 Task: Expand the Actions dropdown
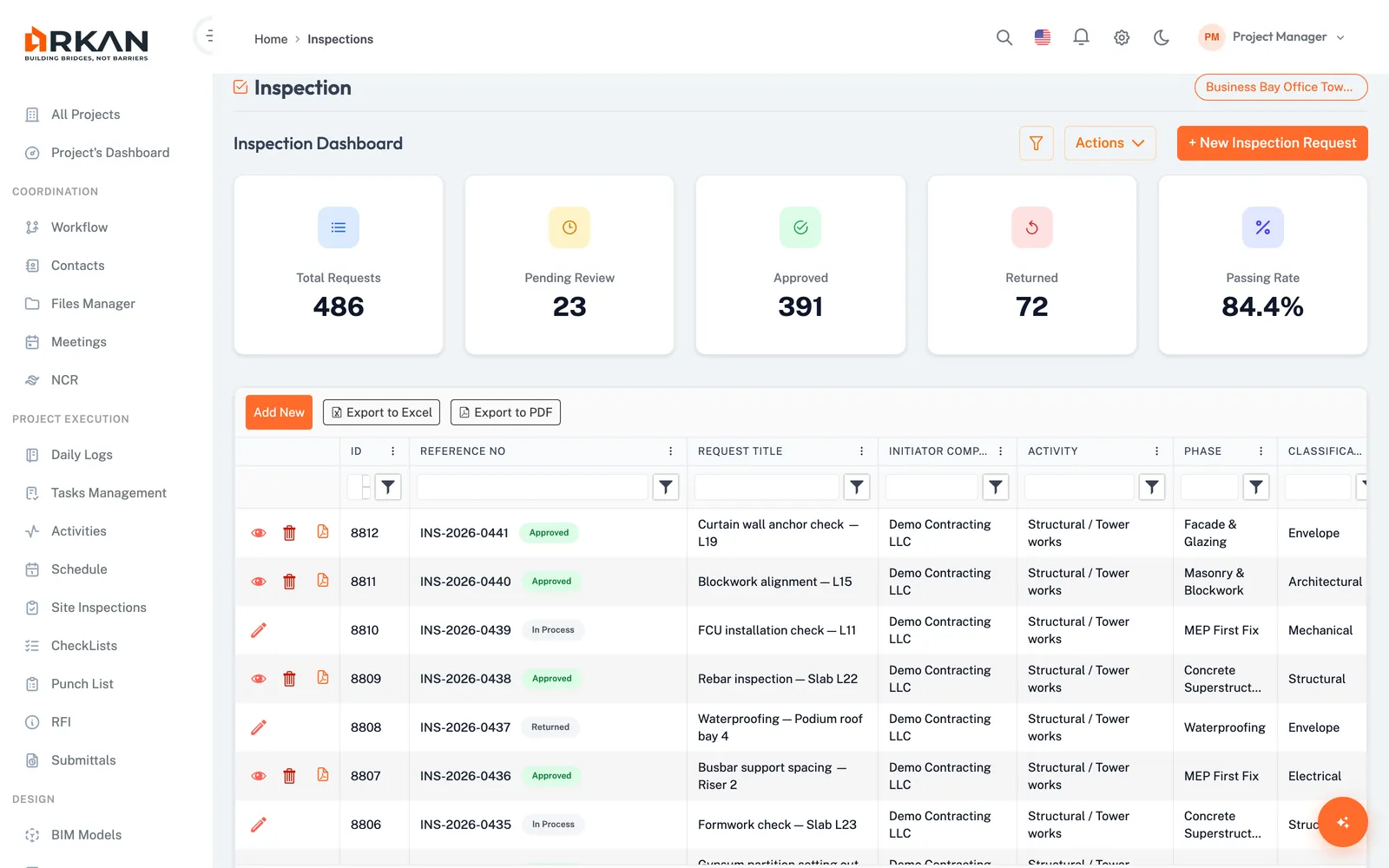click(x=1110, y=143)
